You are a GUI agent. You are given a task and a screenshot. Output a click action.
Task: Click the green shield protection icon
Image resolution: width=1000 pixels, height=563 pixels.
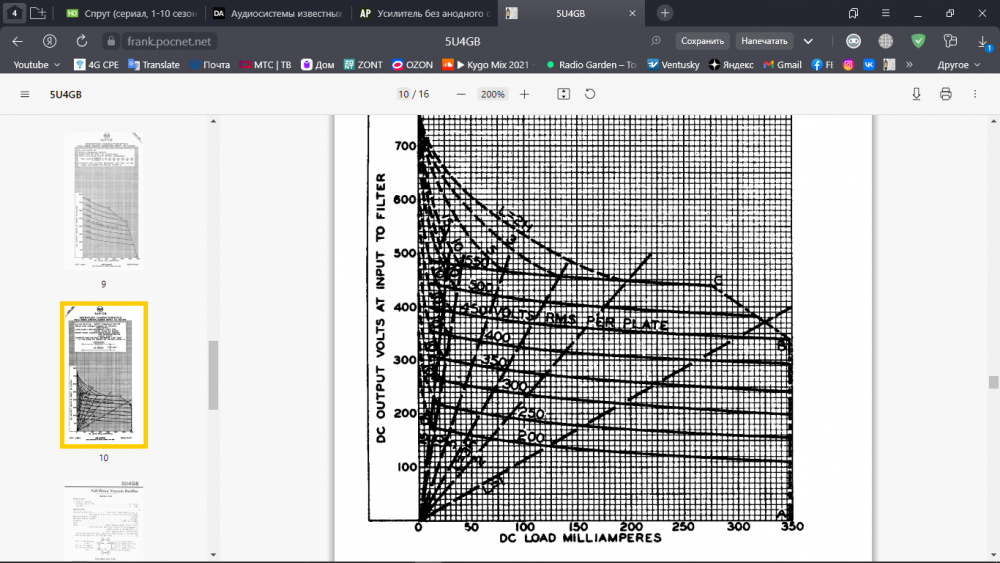(x=918, y=41)
